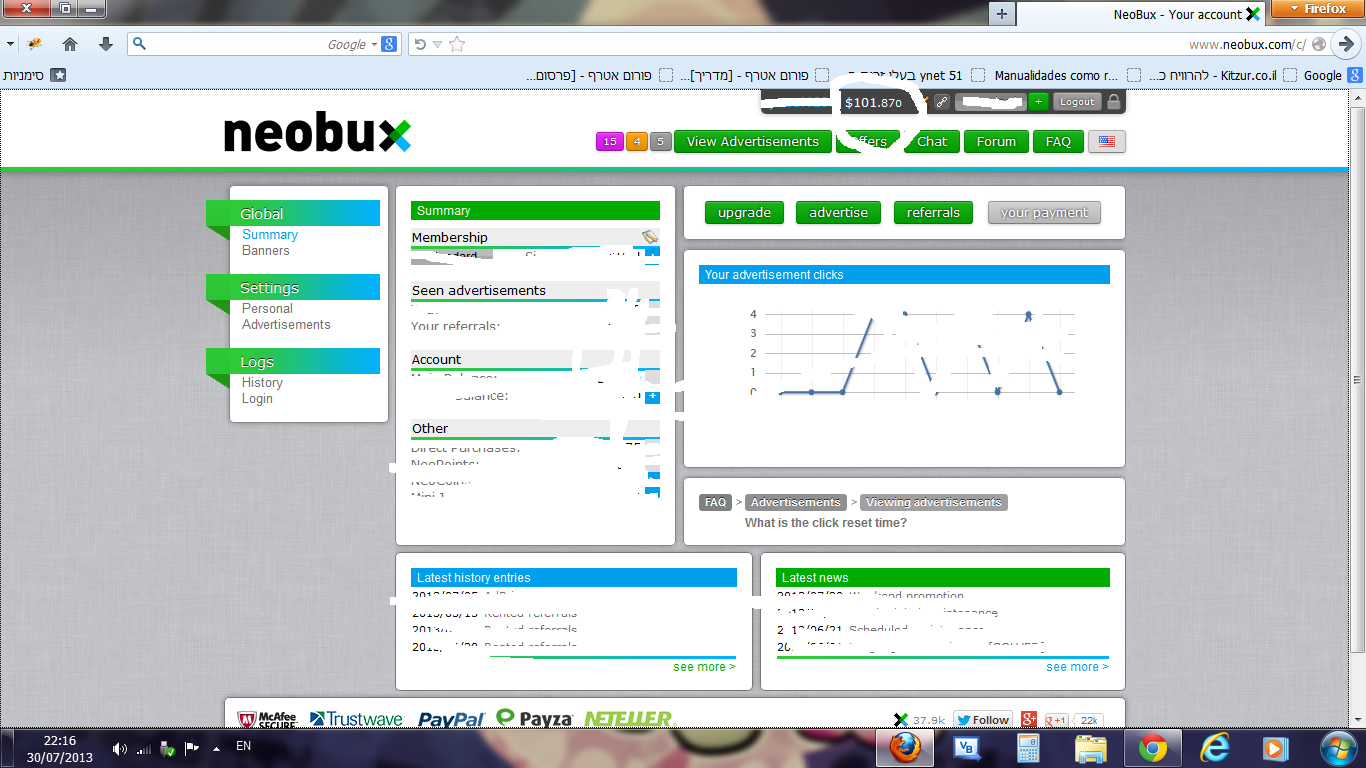This screenshot has width=1366, height=768.
Task: Open Chrome from the taskbar
Action: (x=1152, y=747)
